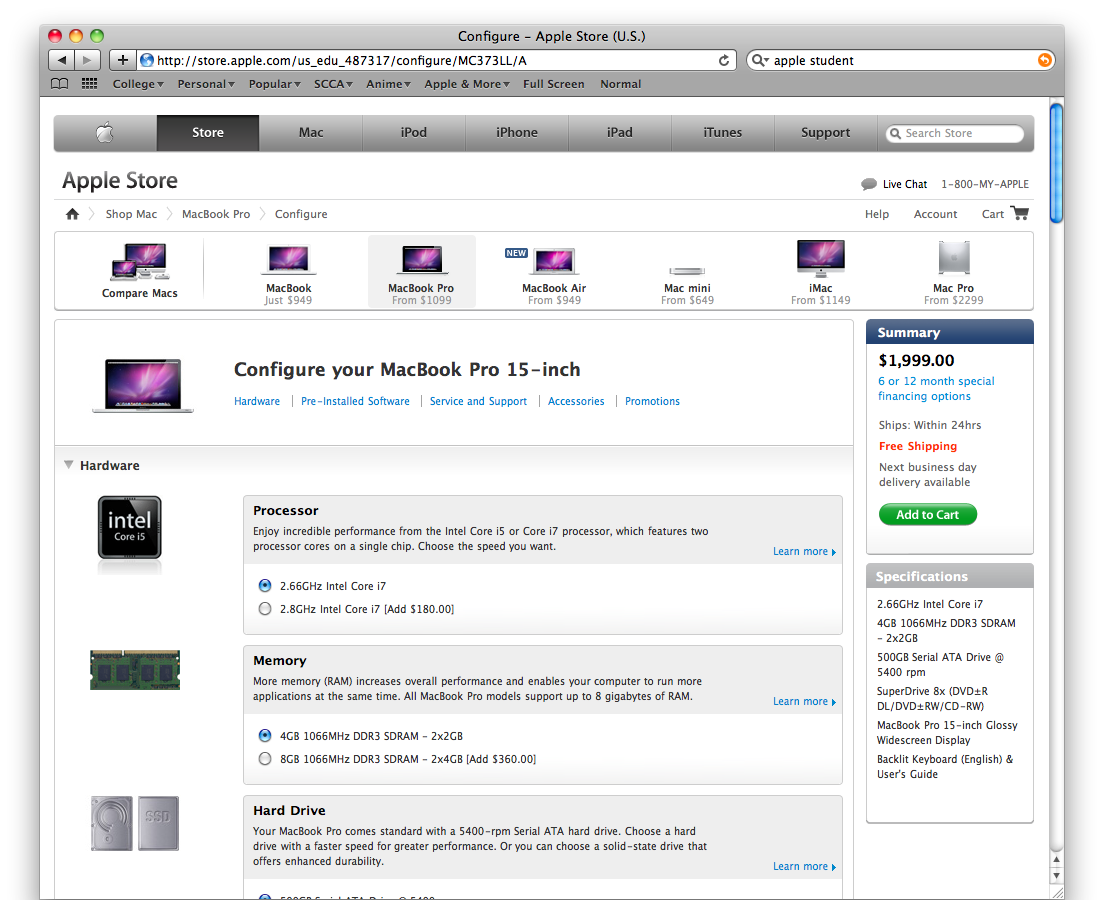Add bookmark with the plus button
This screenshot has height=900, width=1104.
(123, 61)
